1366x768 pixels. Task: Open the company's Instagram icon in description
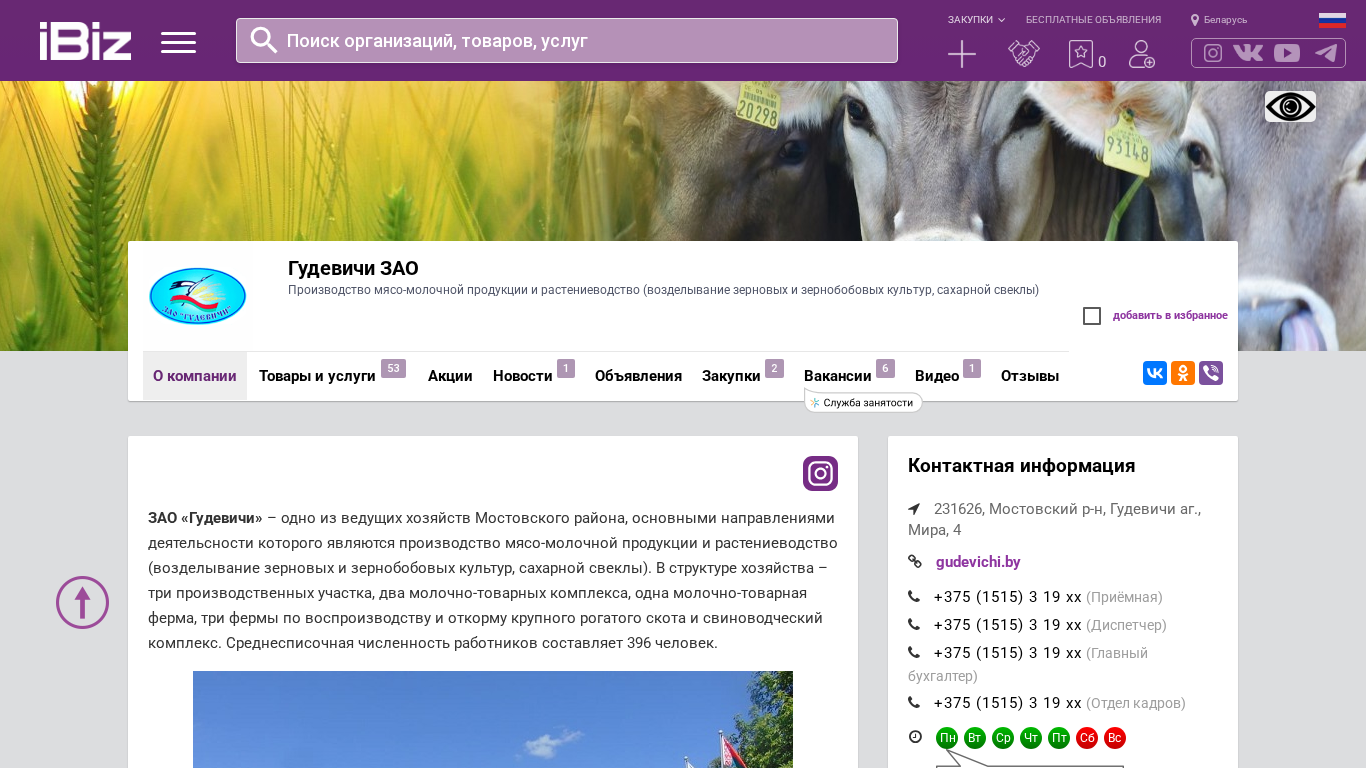pyautogui.click(x=820, y=473)
